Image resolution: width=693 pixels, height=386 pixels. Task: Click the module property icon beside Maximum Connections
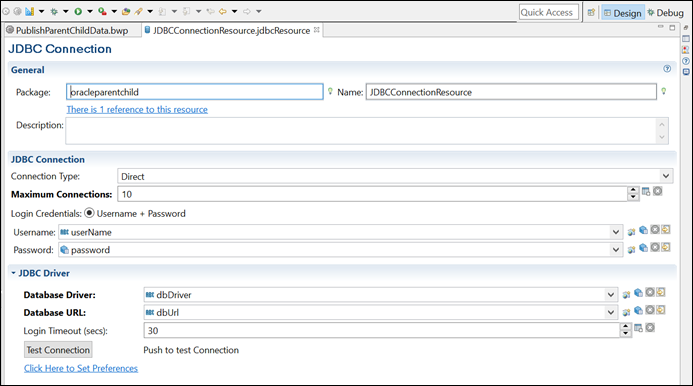[x=646, y=191]
